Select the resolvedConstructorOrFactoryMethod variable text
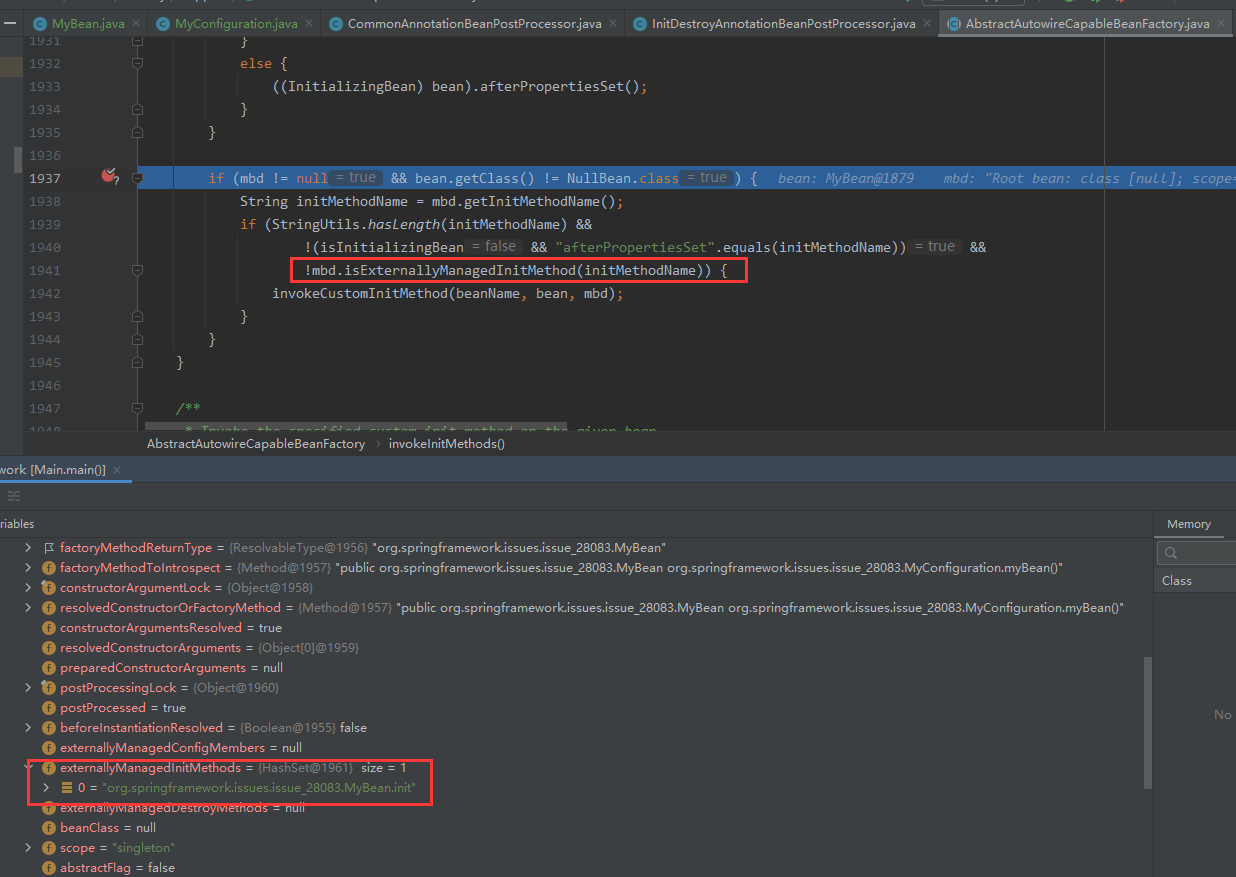 pos(592,608)
